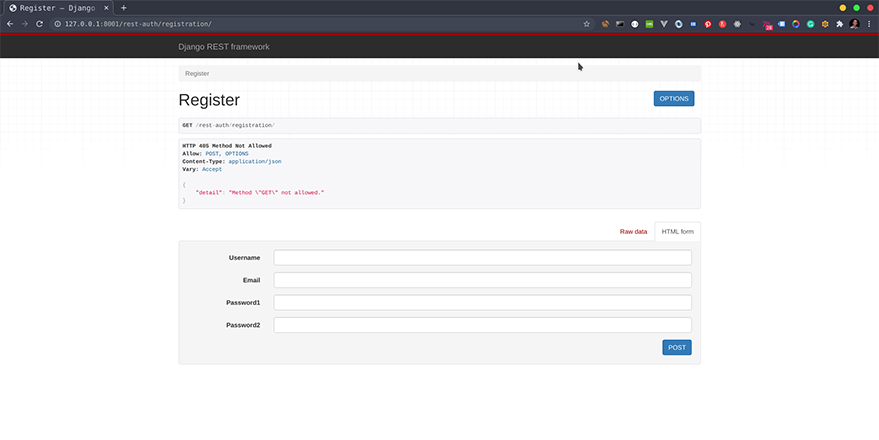The image size is (879, 440).
Task: Click into the Password1 field
Action: tap(482, 303)
